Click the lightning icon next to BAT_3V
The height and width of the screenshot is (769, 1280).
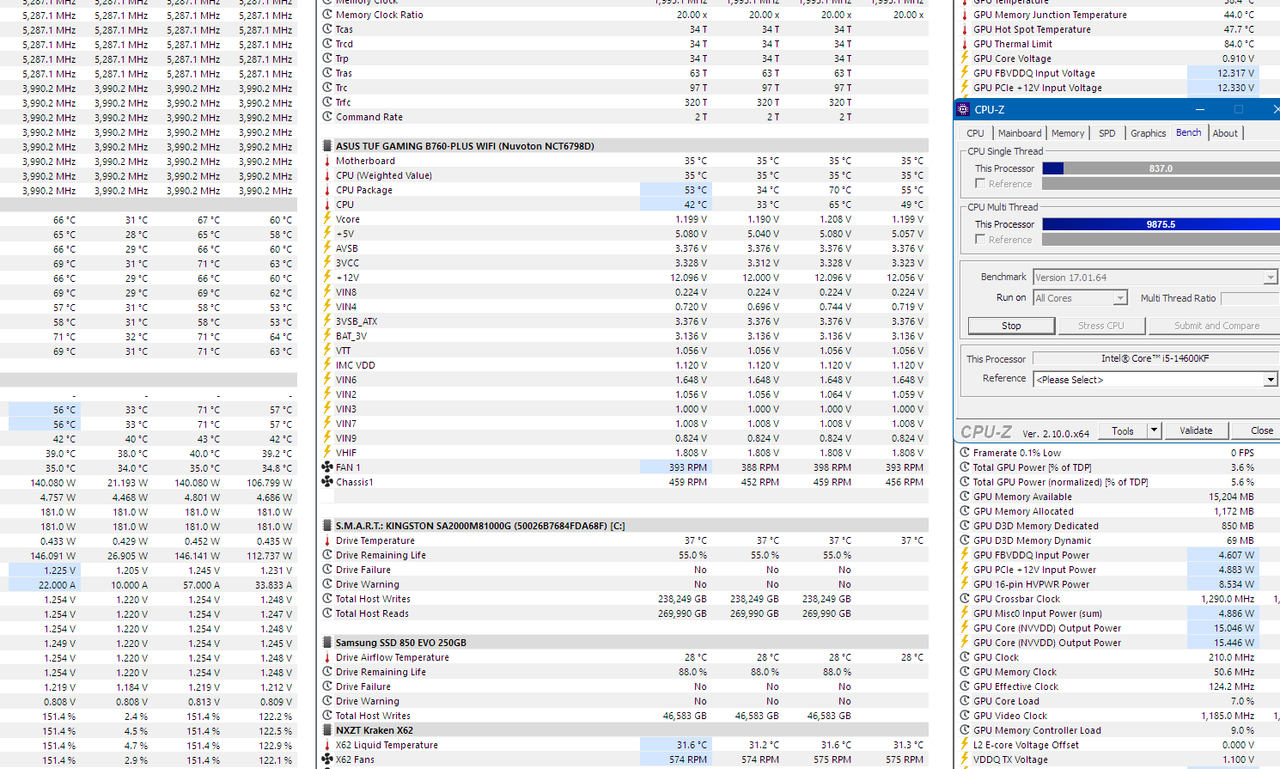[x=327, y=336]
